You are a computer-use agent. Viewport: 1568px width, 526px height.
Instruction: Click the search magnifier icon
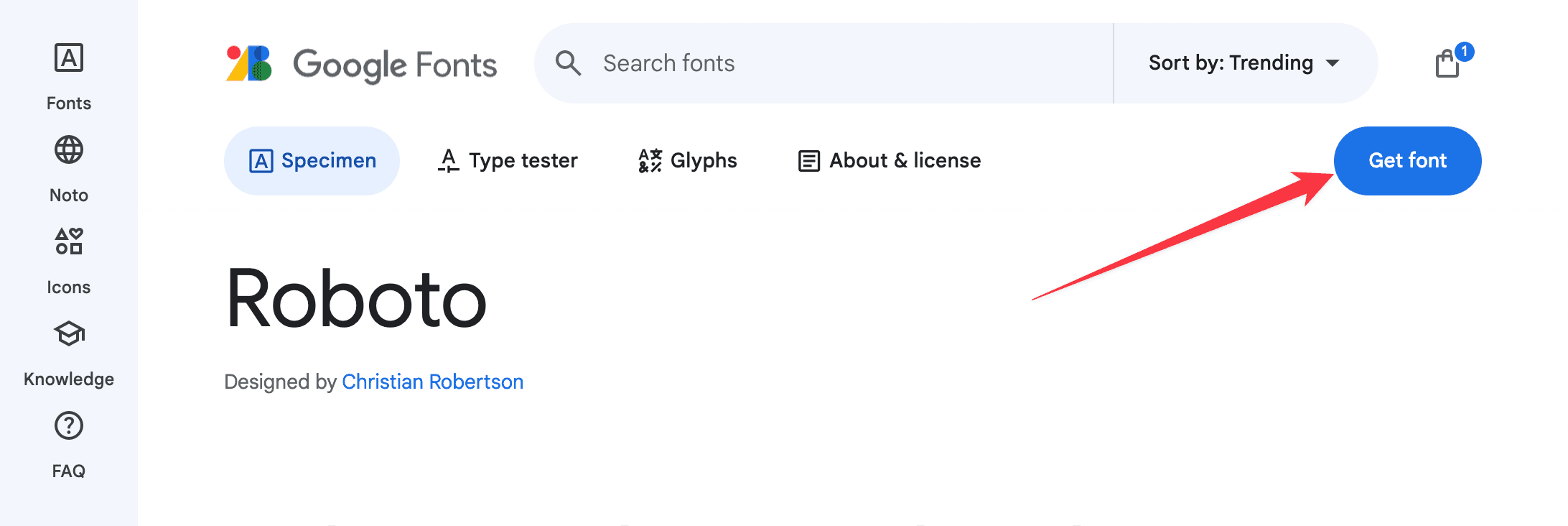[x=568, y=63]
